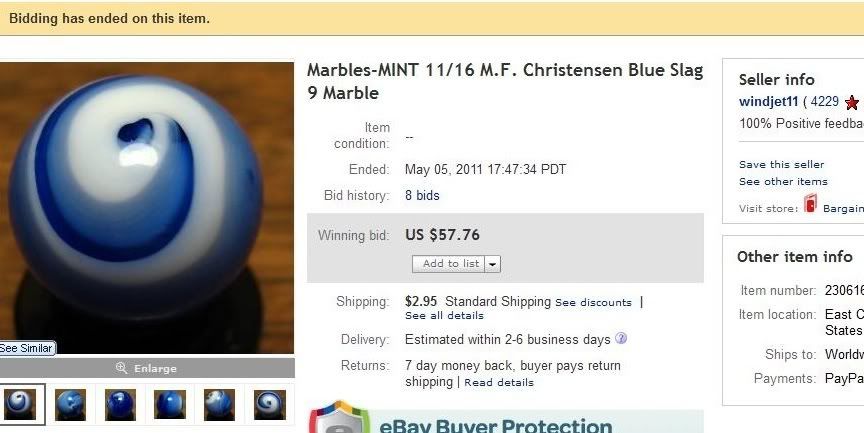Open the Add to list dropdown arrow

pos(493,264)
